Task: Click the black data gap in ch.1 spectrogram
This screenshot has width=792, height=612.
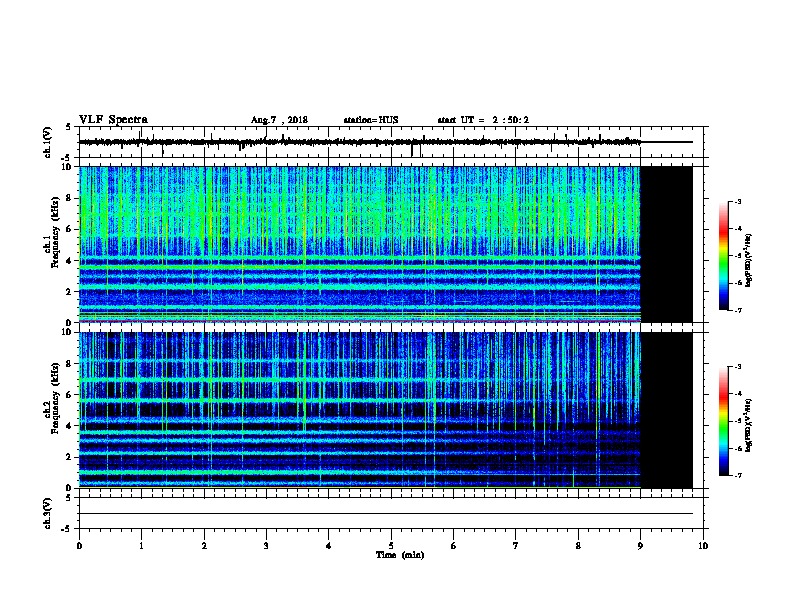Action: click(667, 244)
